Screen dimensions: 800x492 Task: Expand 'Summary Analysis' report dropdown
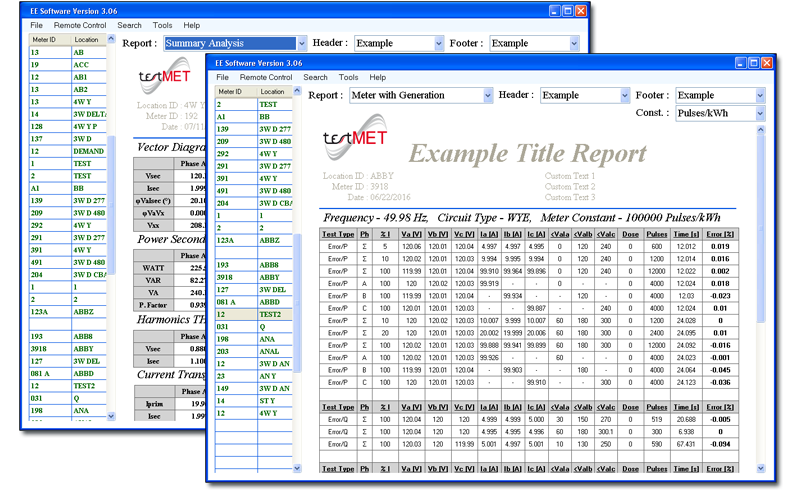pyautogui.click(x=302, y=43)
